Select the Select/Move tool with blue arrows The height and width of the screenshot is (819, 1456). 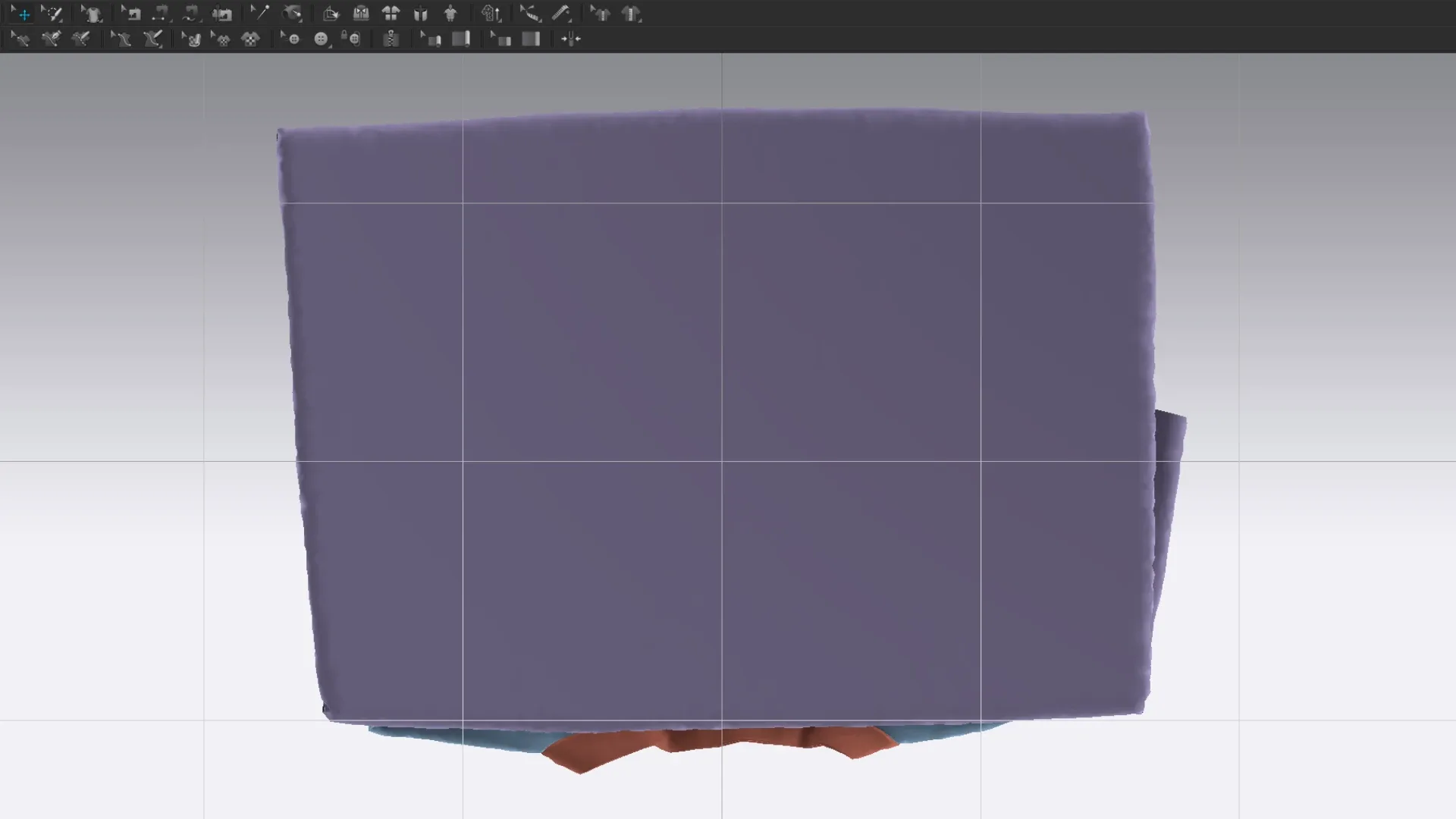point(22,14)
